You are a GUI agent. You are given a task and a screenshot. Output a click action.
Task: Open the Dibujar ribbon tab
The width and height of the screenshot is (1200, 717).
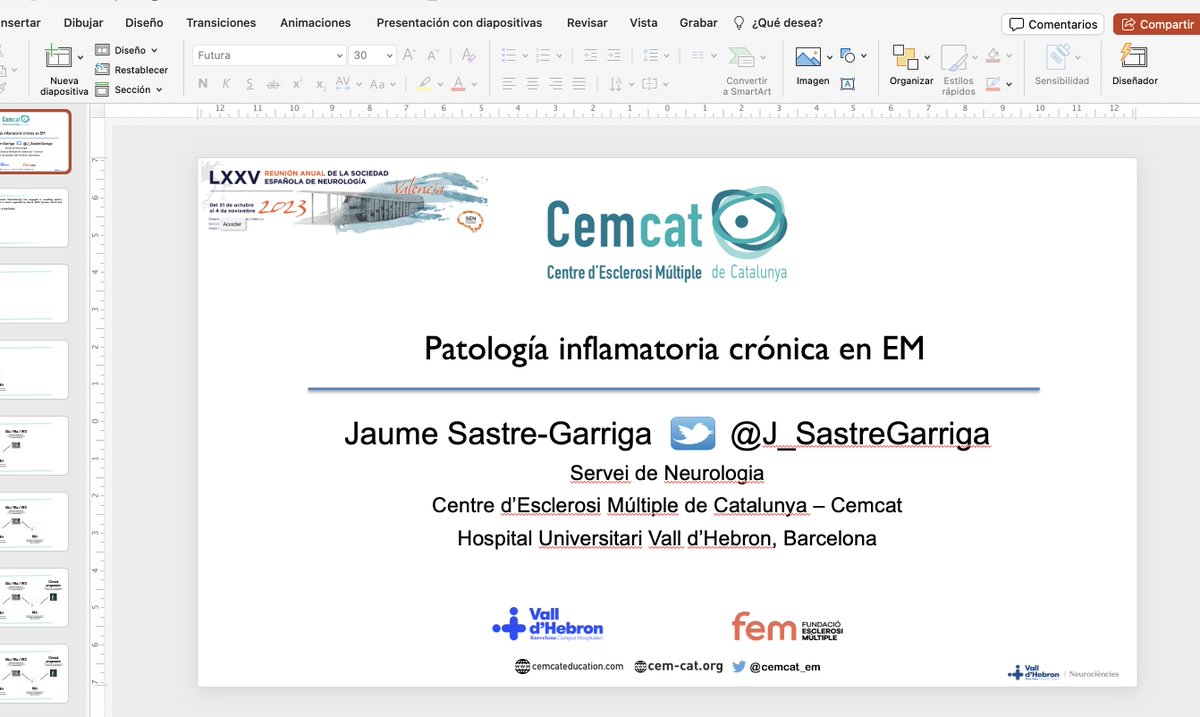click(83, 22)
